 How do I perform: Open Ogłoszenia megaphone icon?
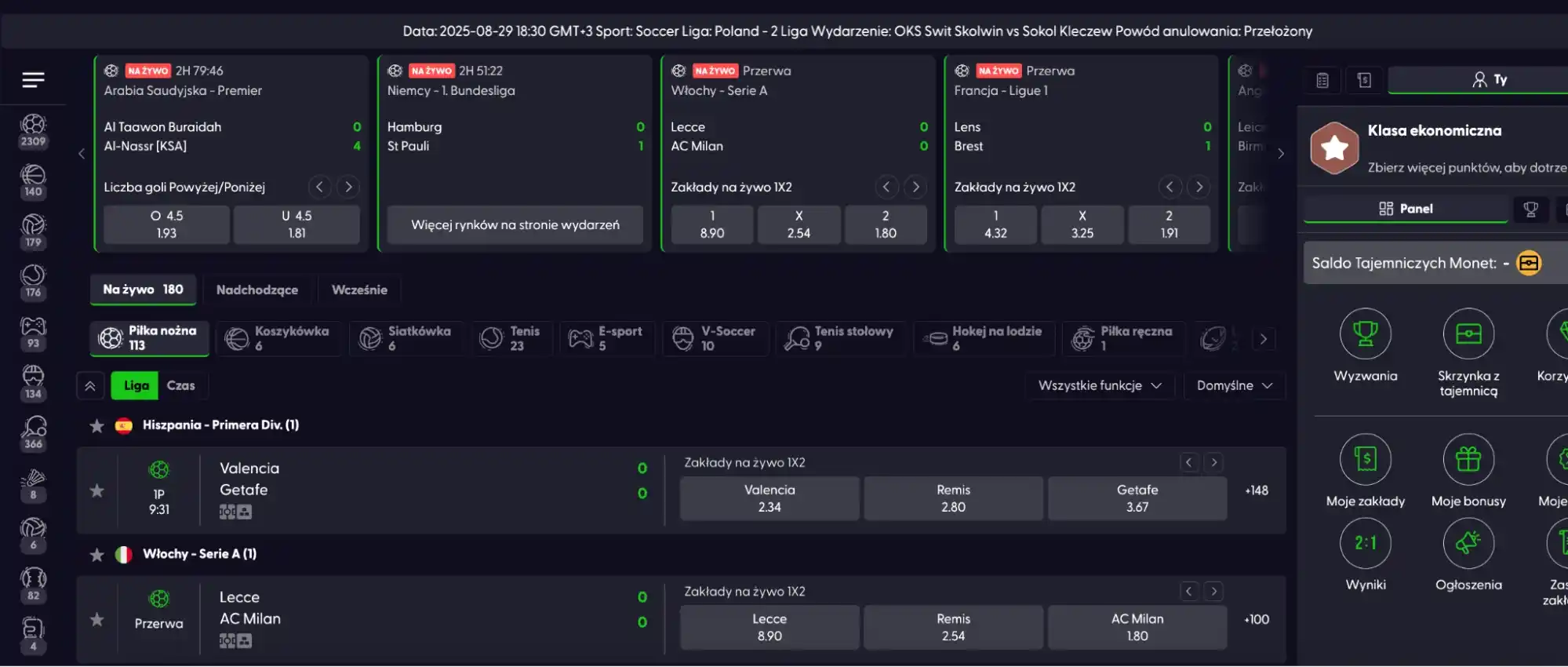[1468, 543]
